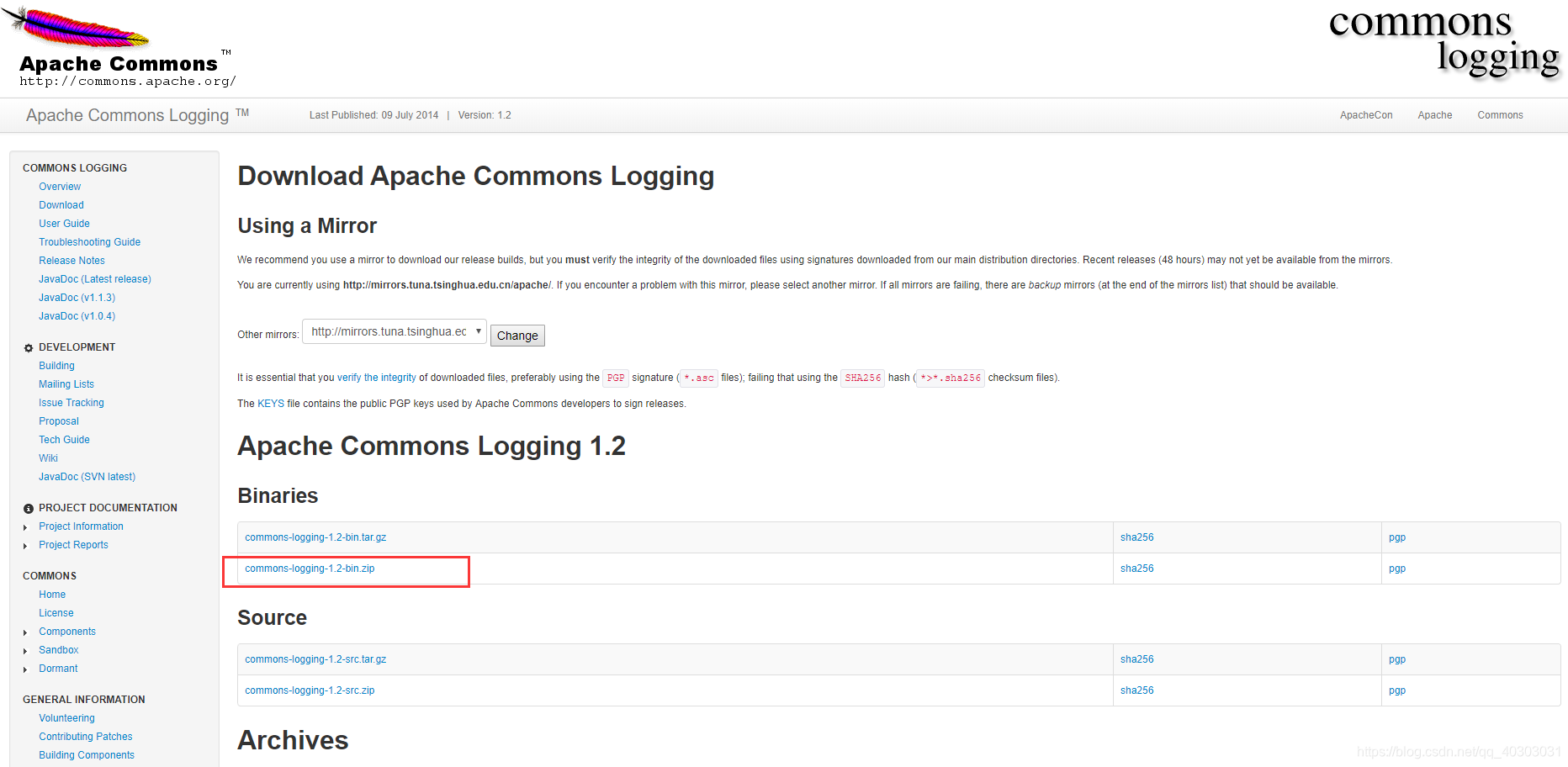Click the Last Published: 09 July 2014 text

coord(373,115)
